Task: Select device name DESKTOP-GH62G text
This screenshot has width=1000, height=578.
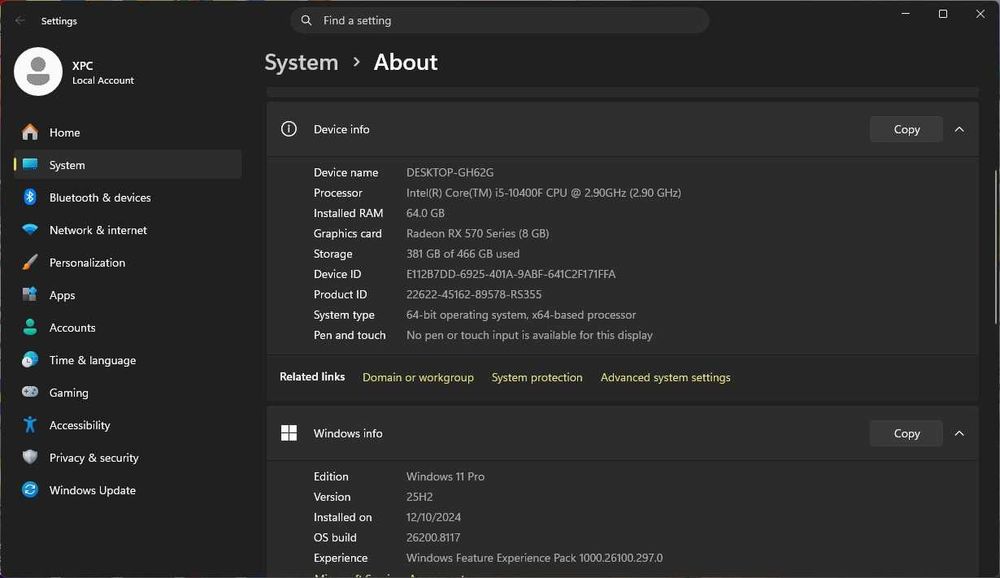Action: point(450,172)
